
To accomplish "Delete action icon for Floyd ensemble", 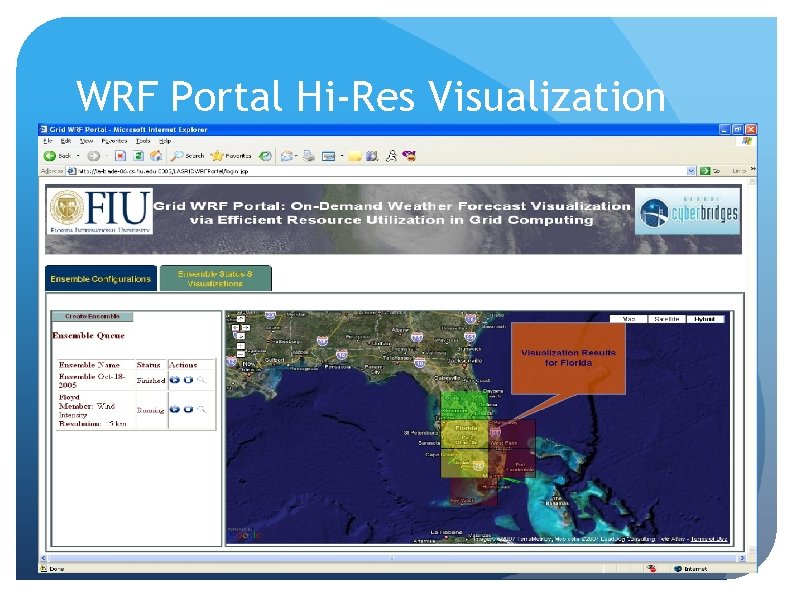I will 188,409.
